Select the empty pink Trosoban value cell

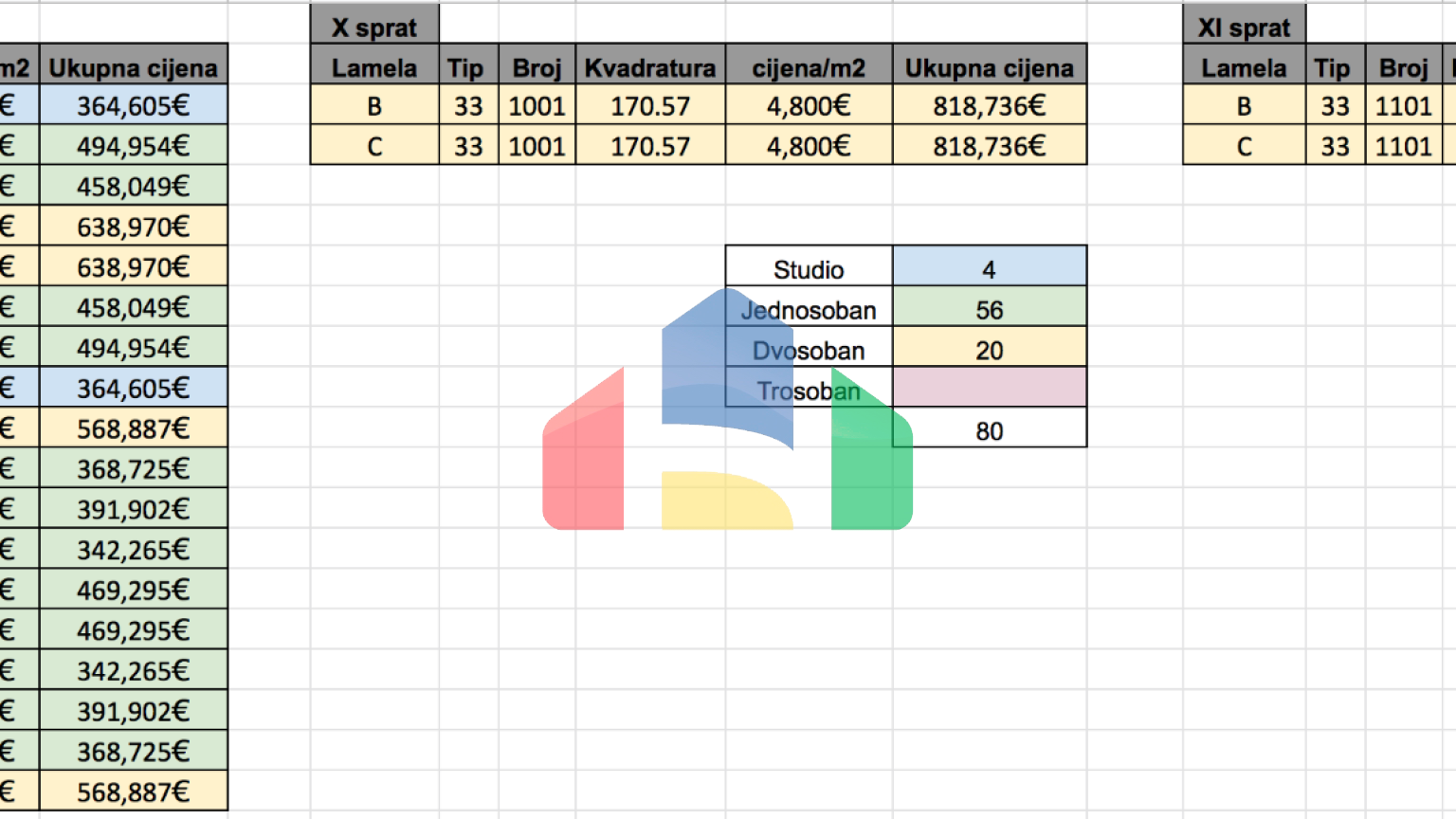989,389
